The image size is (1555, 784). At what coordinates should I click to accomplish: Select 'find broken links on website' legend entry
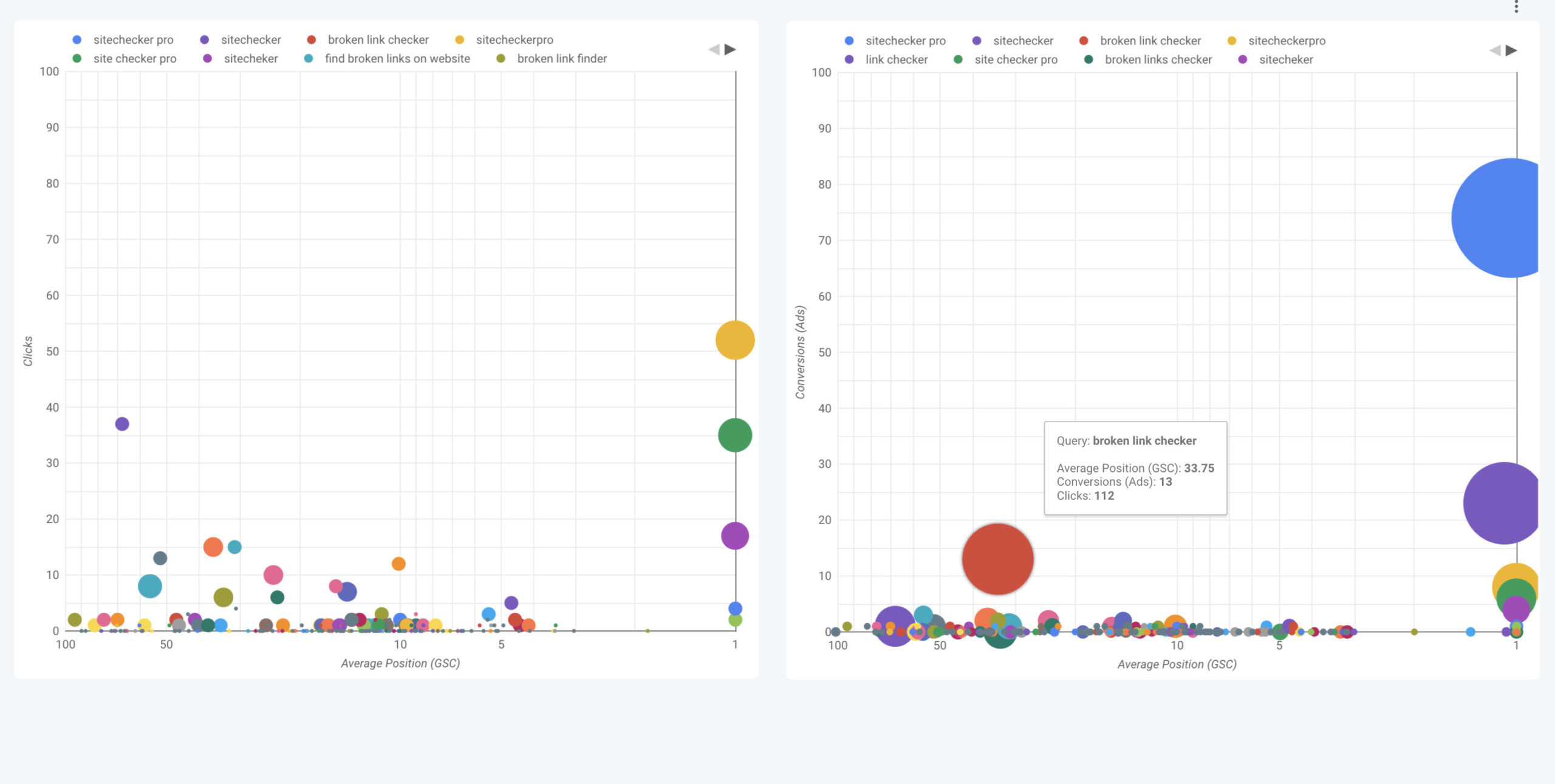point(387,58)
